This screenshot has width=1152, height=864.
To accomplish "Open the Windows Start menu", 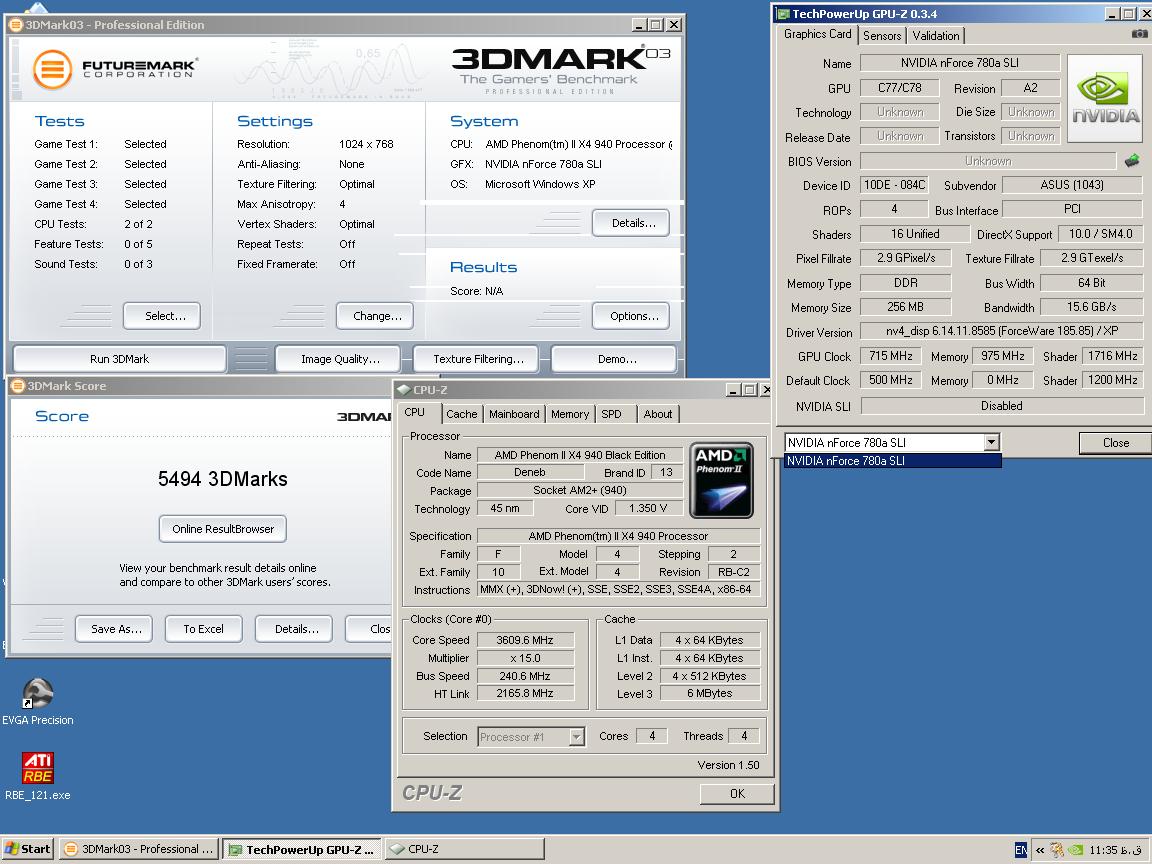I will [x=28, y=849].
